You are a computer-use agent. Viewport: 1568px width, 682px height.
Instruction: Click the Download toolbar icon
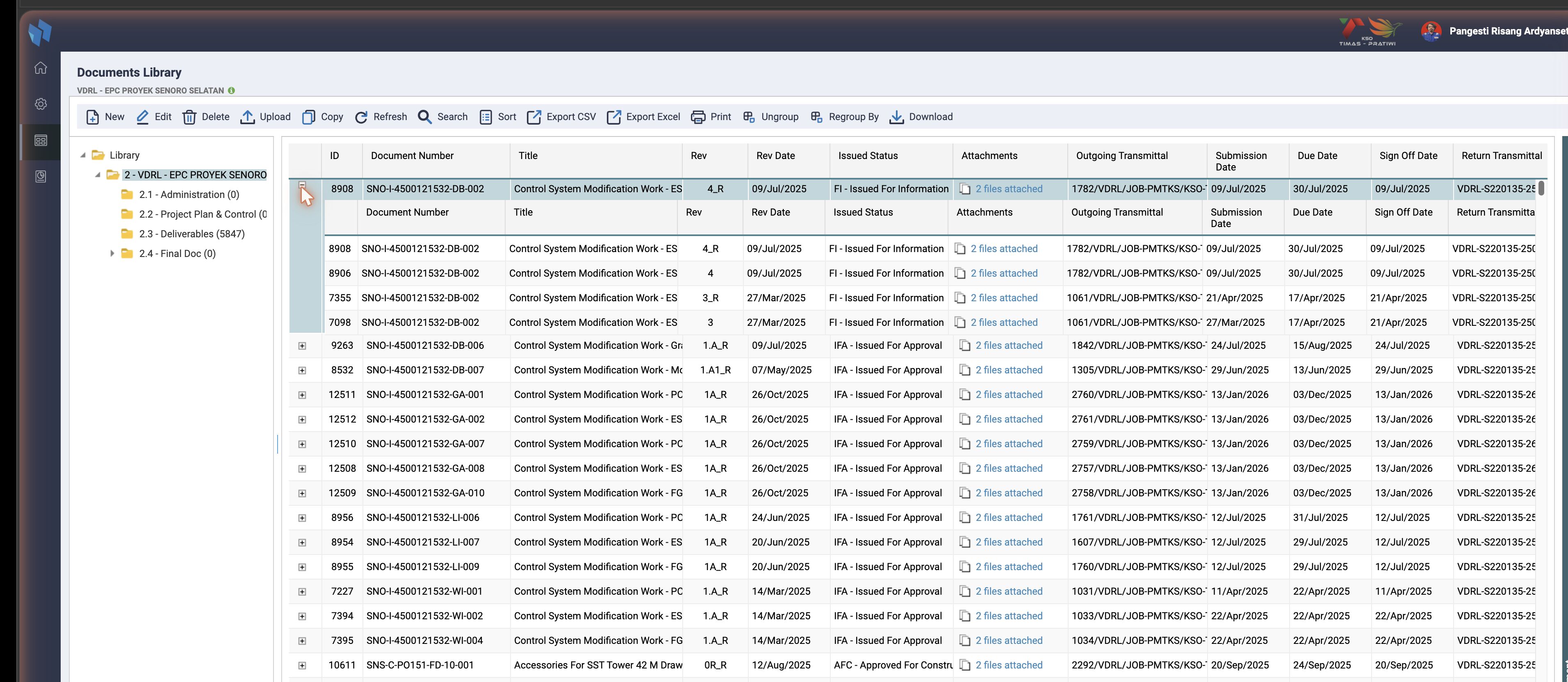(x=897, y=117)
